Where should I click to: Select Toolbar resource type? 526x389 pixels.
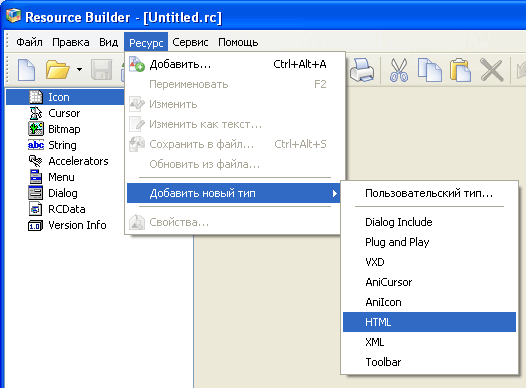(429, 362)
